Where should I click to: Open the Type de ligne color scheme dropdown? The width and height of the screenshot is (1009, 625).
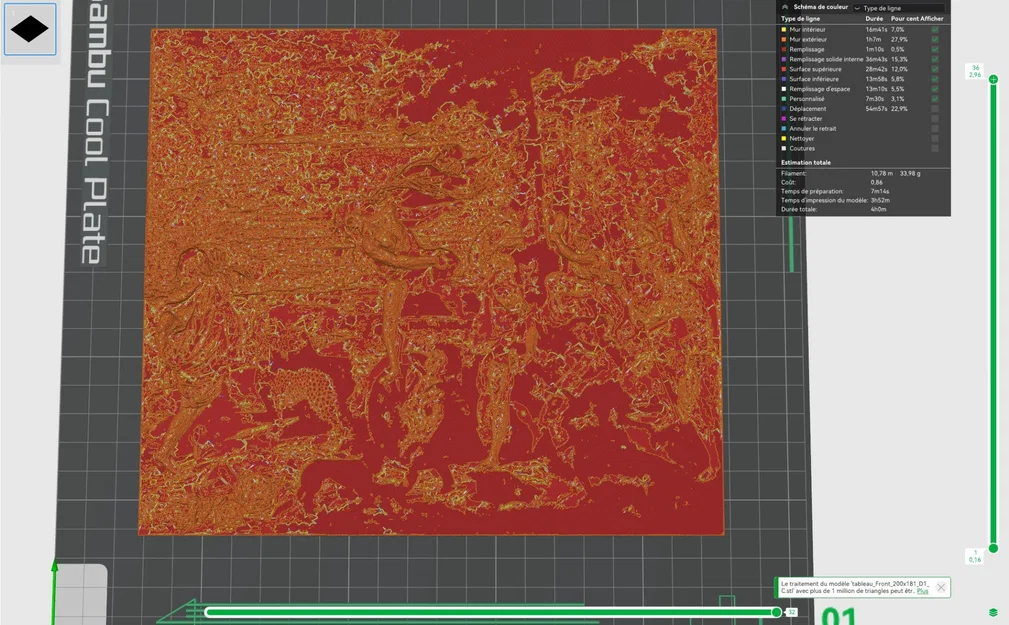pyautogui.click(x=898, y=8)
